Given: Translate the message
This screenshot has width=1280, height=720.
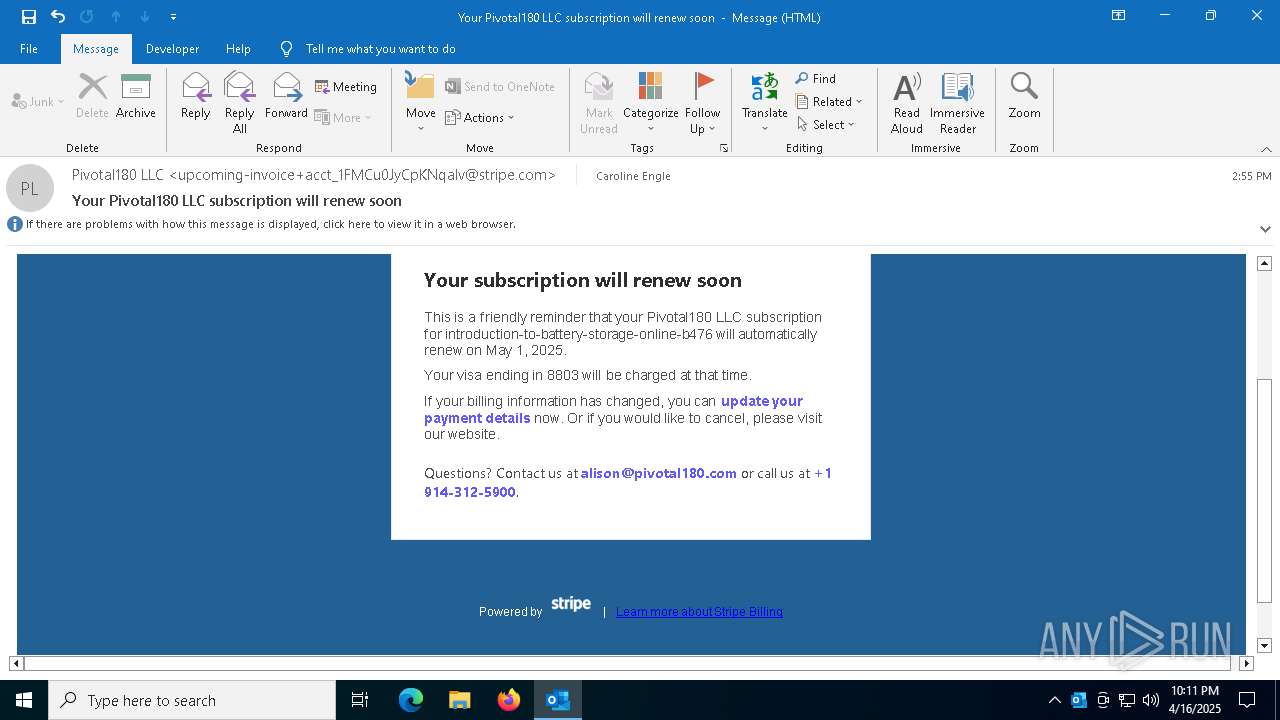Looking at the screenshot, I should click(765, 102).
